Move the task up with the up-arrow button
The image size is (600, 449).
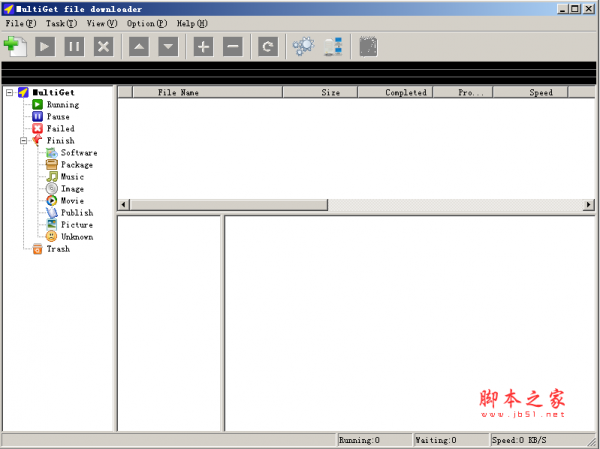pyautogui.click(x=139, y=47)
